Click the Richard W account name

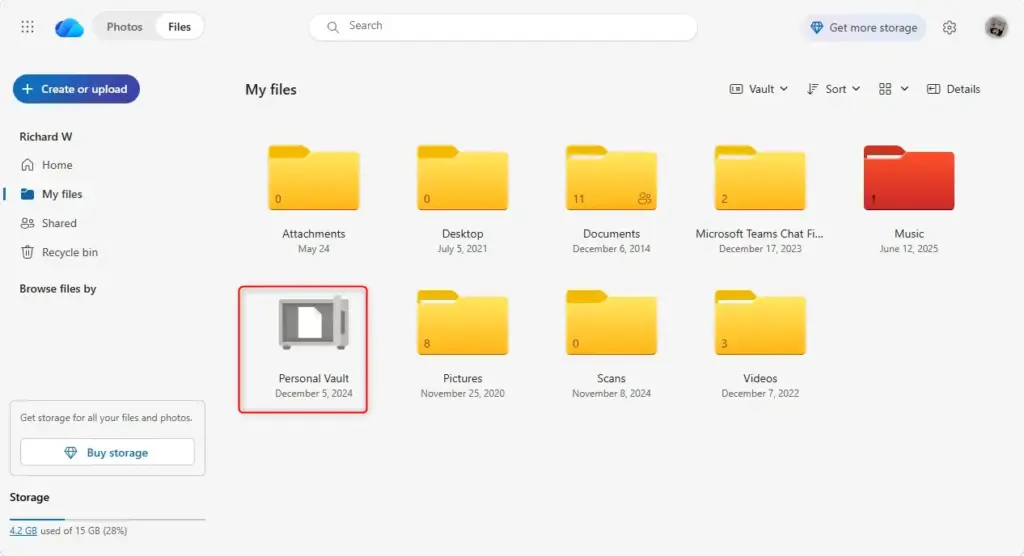[46, 137]
